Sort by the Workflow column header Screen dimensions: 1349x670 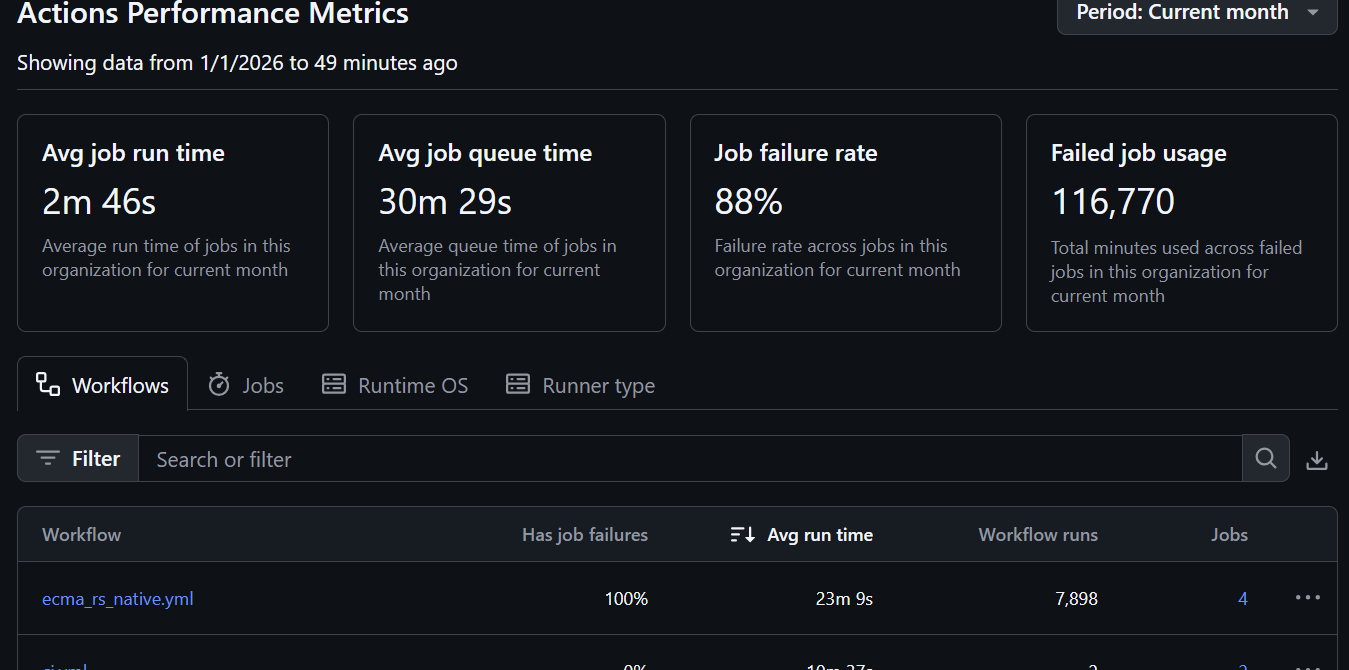coord(82,535)
